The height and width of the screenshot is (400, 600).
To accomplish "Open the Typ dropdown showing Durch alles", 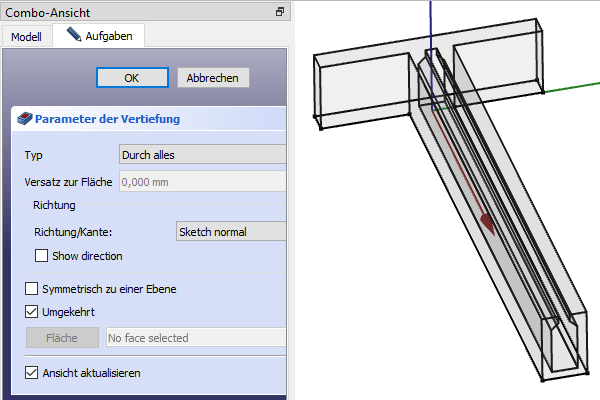I will [x=201, y=155].
